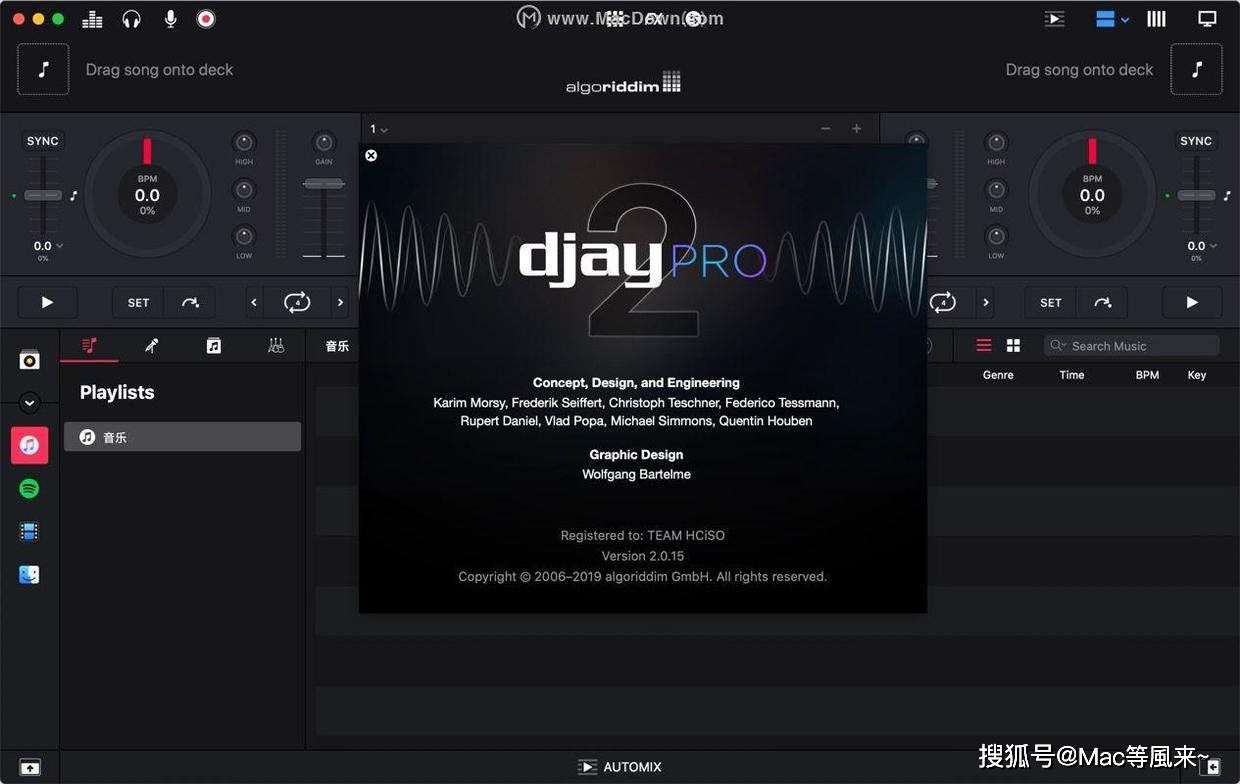Click the left deck tempo slider handle

[x=43, y=195]
